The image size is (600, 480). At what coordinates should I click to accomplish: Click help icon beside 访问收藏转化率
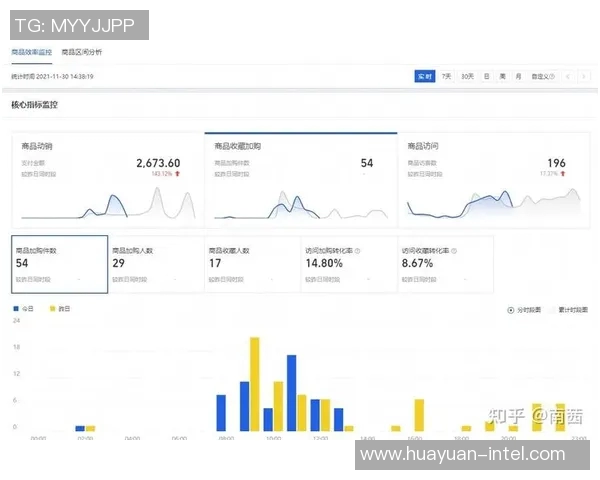pos(454,251)
